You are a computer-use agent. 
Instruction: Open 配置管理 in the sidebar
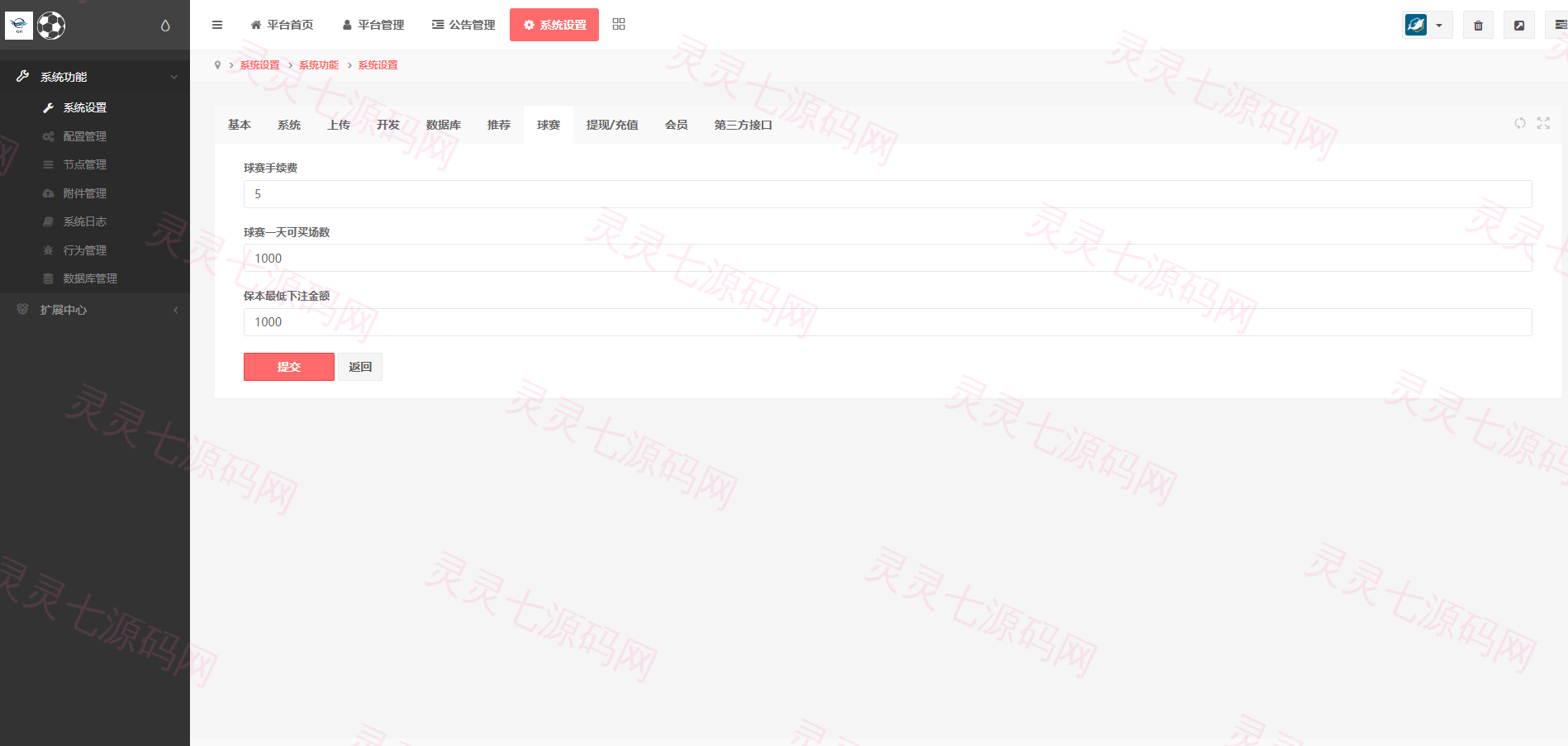point(85,136)
